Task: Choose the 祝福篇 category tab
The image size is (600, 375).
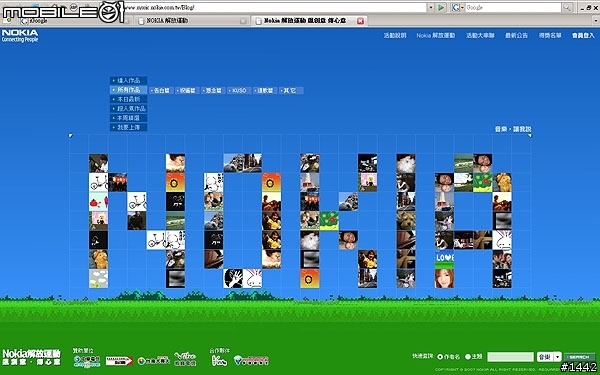Action: (187, 91)
